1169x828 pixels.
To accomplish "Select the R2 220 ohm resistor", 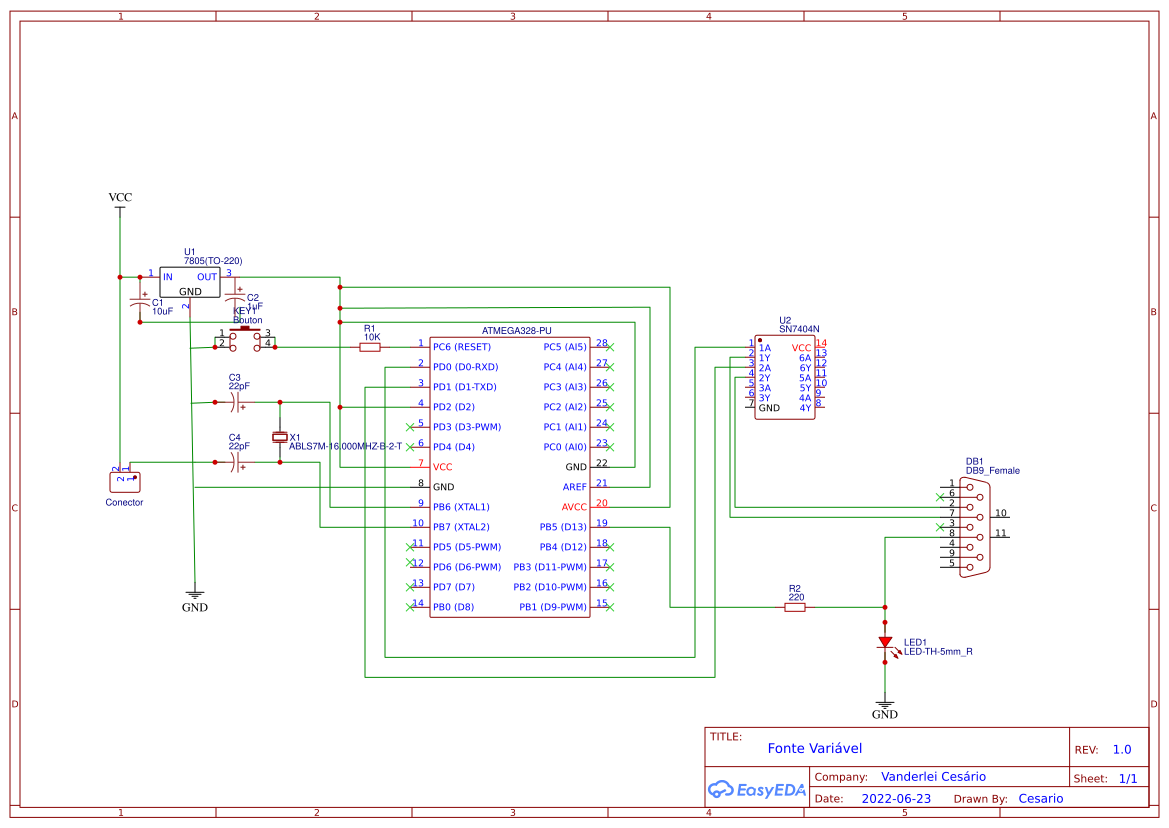I will [795, 607].
